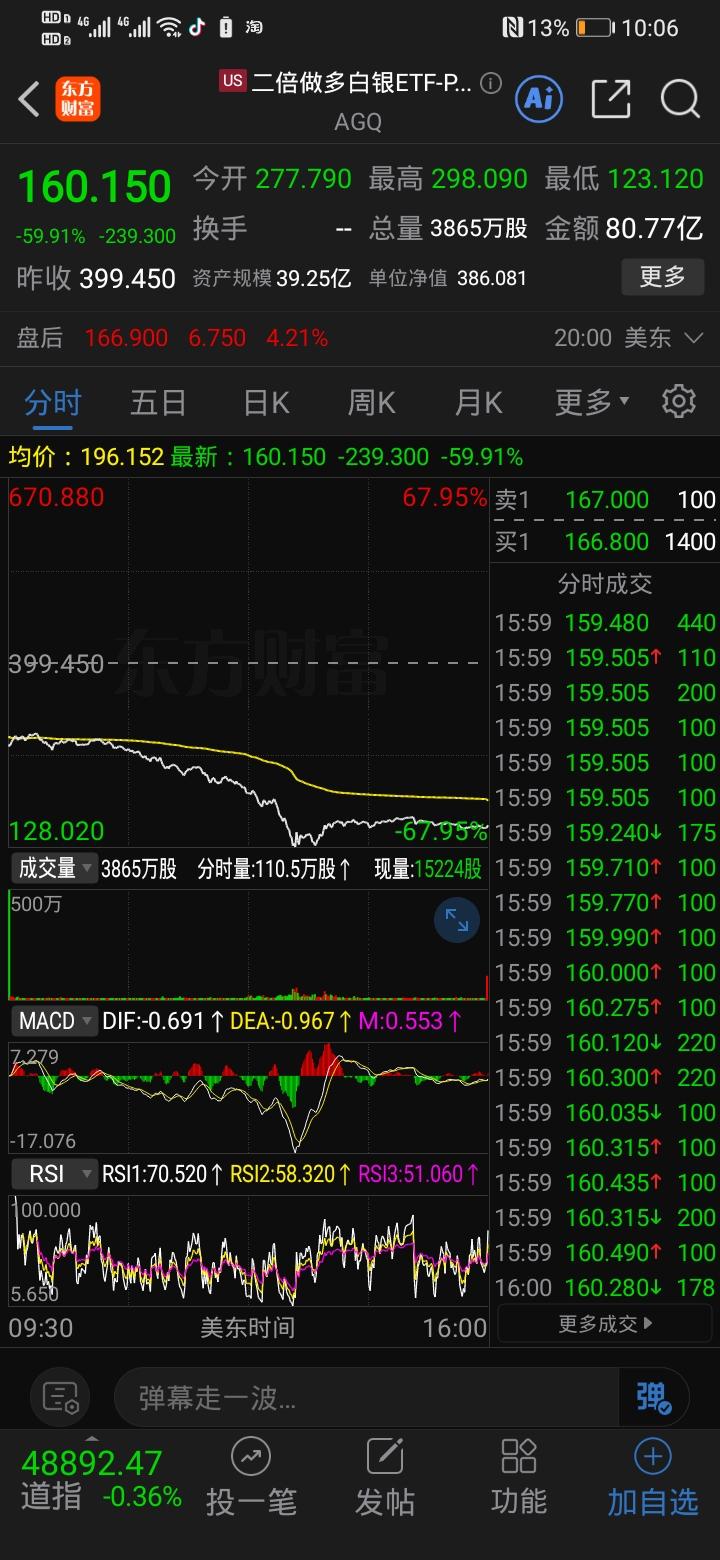Open the search magnifier icon
The image size is (720, 1560).
tap(680, 98)
